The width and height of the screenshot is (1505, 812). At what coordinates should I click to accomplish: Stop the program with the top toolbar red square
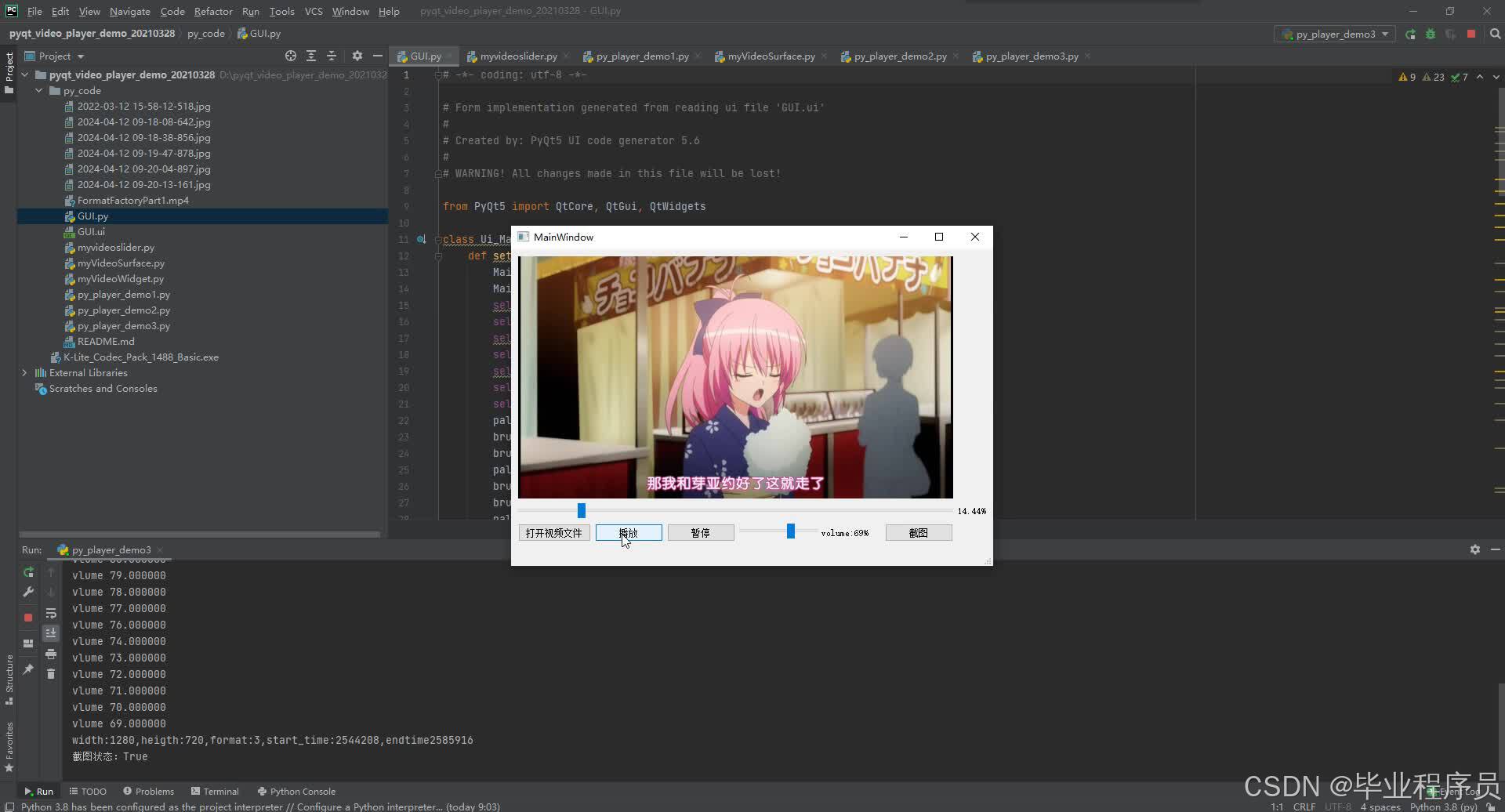[x=1471, y=34]
